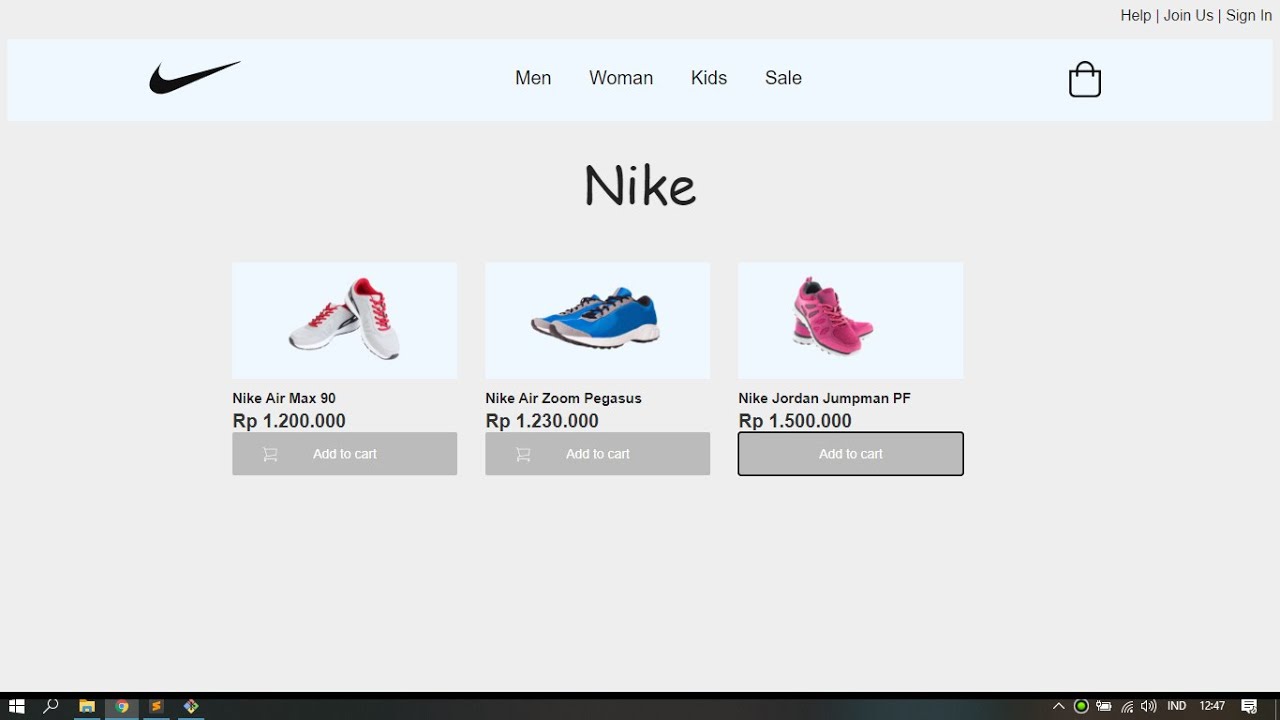Viewport: 1280px width, 720px height.
Task: Switch to Chrome in taskbar
Action: click(122, 706)
